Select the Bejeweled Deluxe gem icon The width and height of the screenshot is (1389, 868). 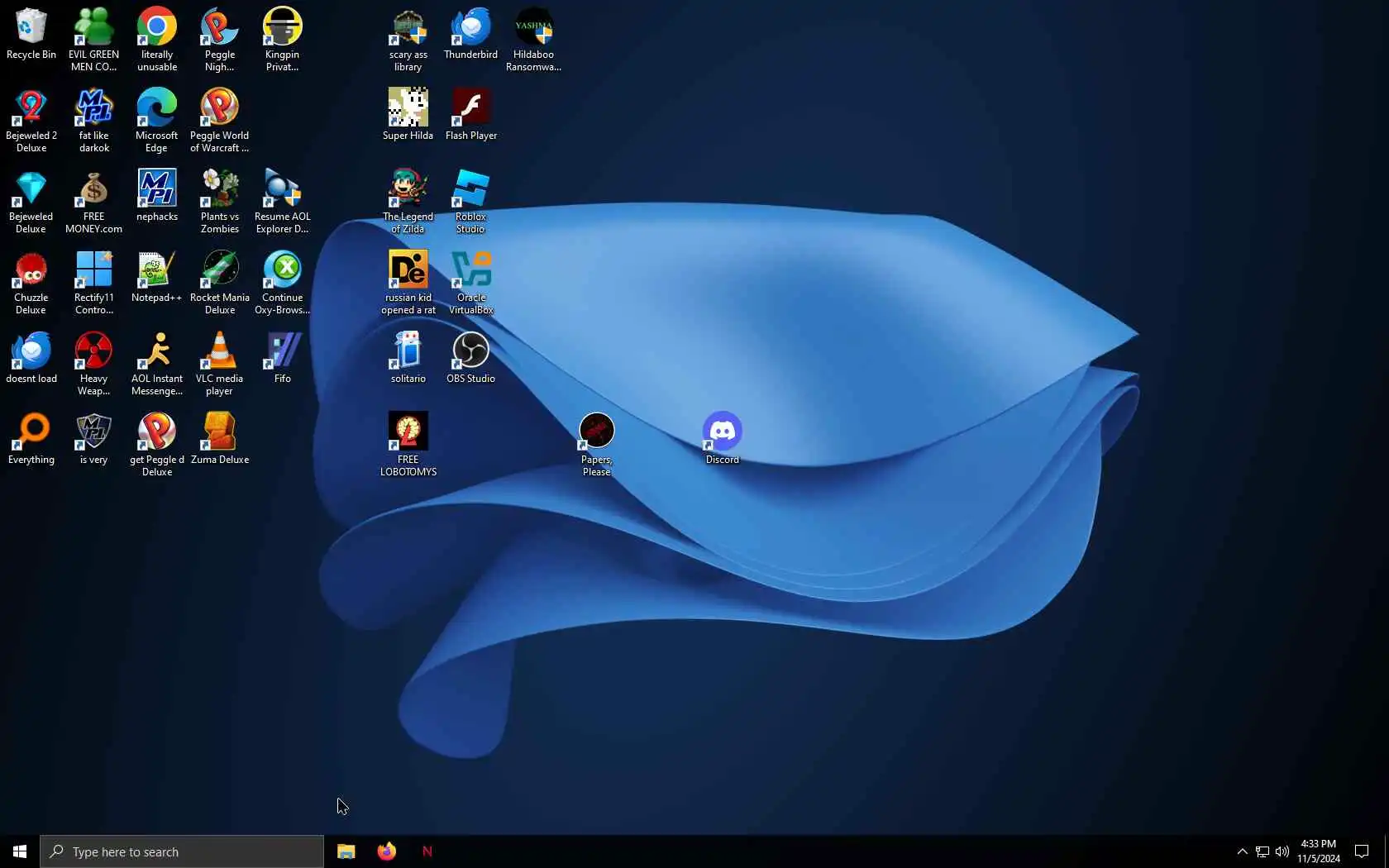pos(31,201)
